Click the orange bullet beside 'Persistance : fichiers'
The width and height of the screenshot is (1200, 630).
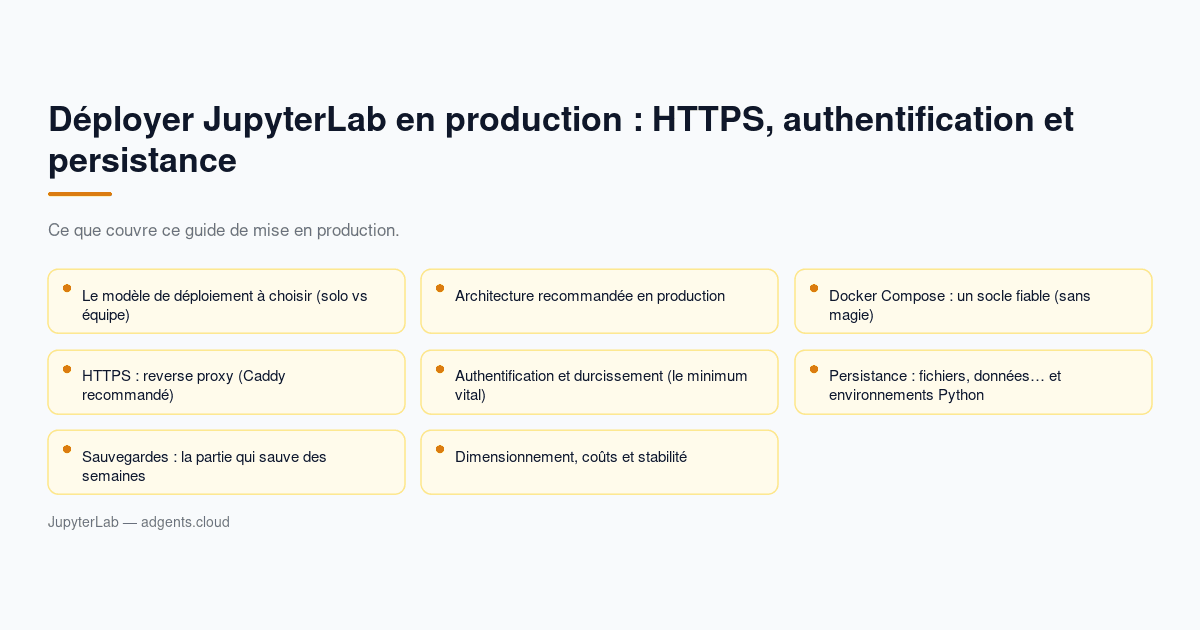click(x=814, y=369)
